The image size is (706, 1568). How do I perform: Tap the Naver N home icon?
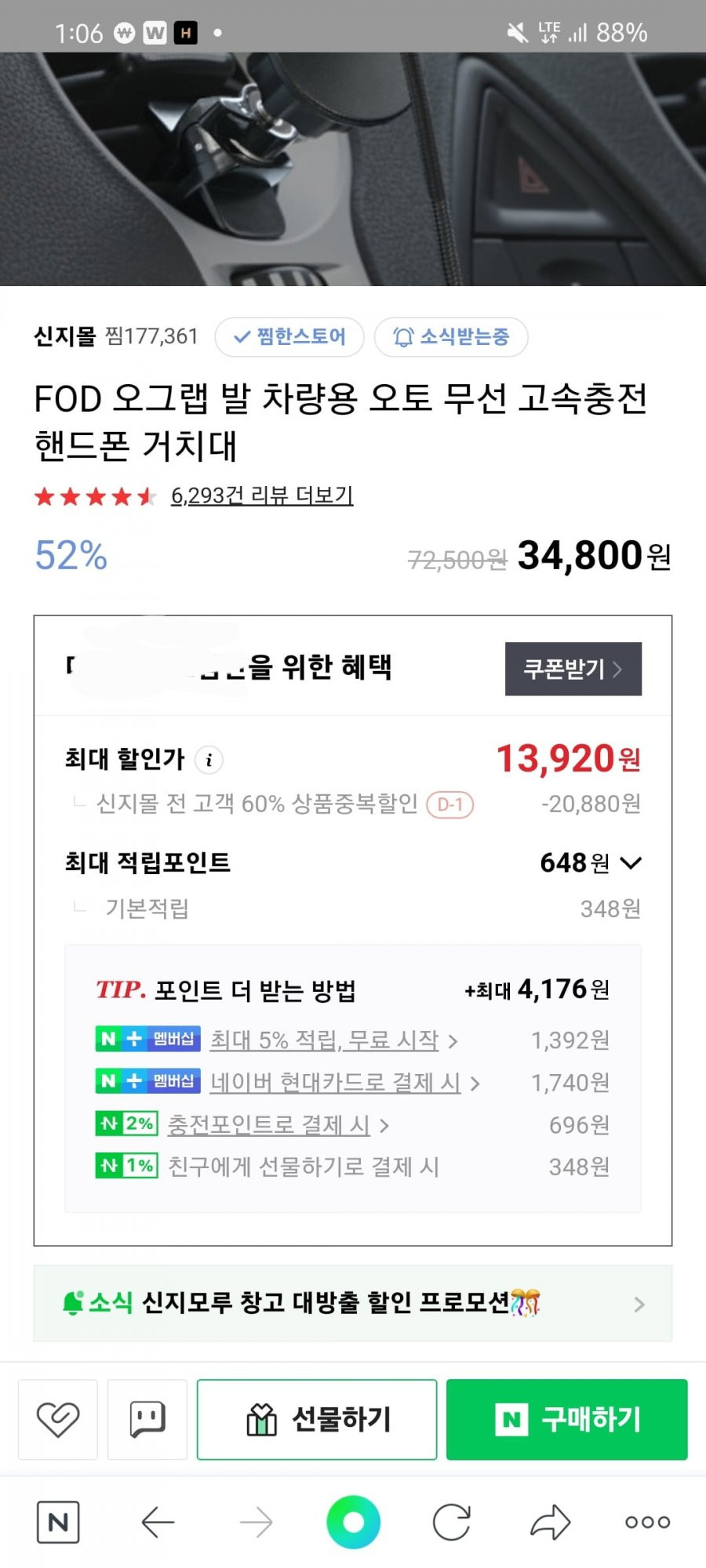[58, 1523]
